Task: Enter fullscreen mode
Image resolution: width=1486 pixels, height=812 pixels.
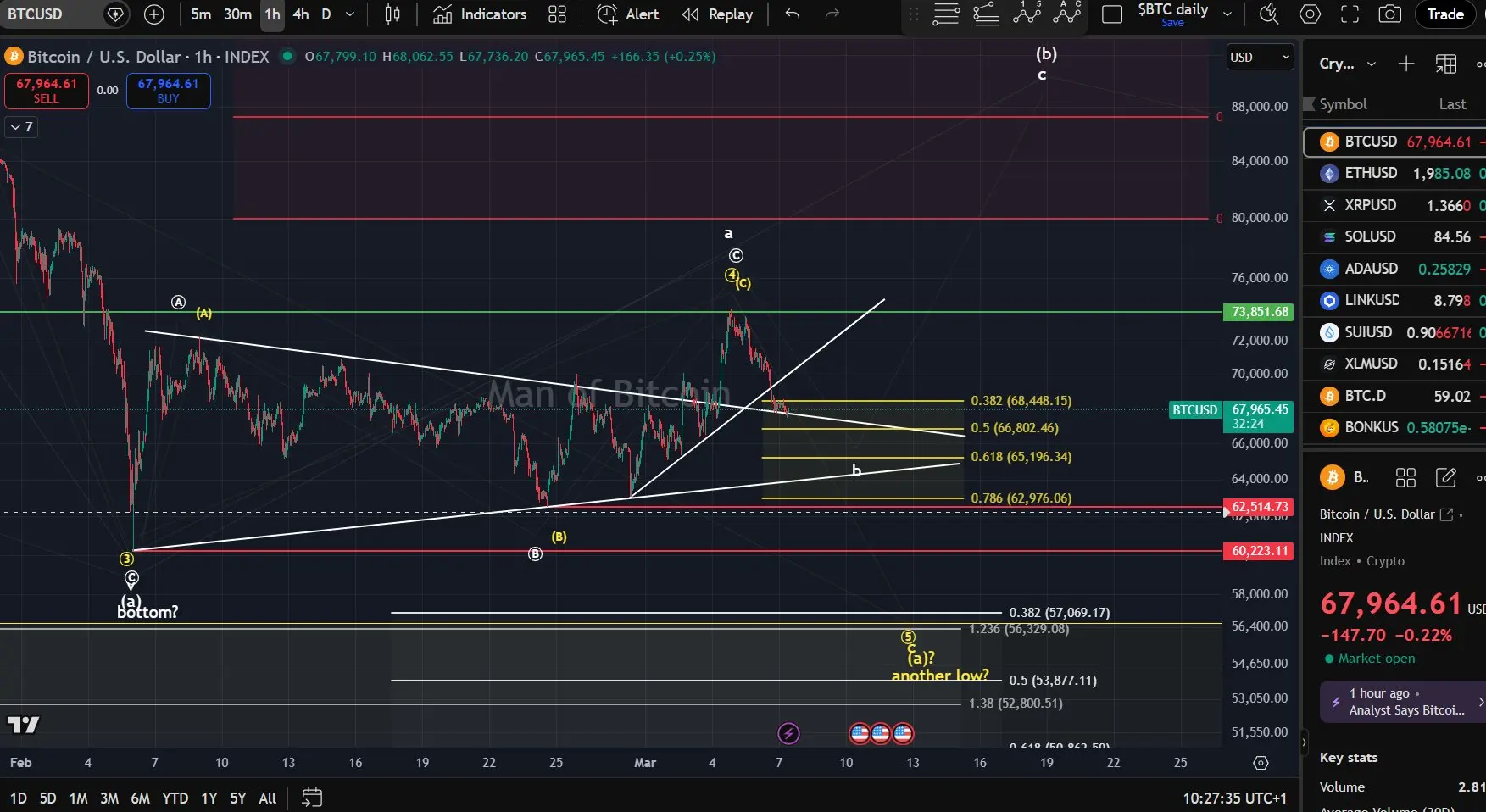Action: click(x=1350, y=14)
